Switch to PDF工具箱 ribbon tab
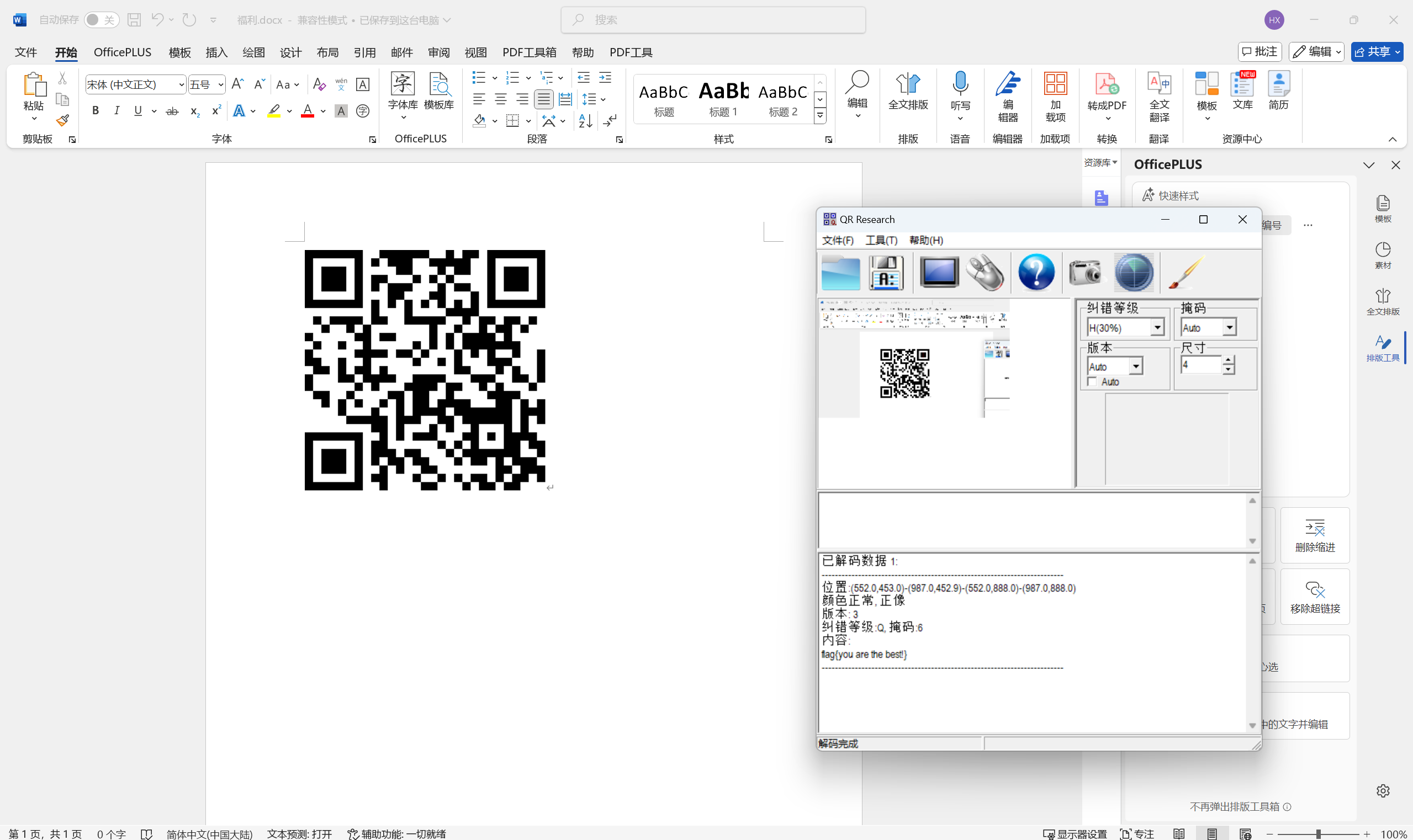The width and height of the screenshot is (1413, 840). point(529,52)
